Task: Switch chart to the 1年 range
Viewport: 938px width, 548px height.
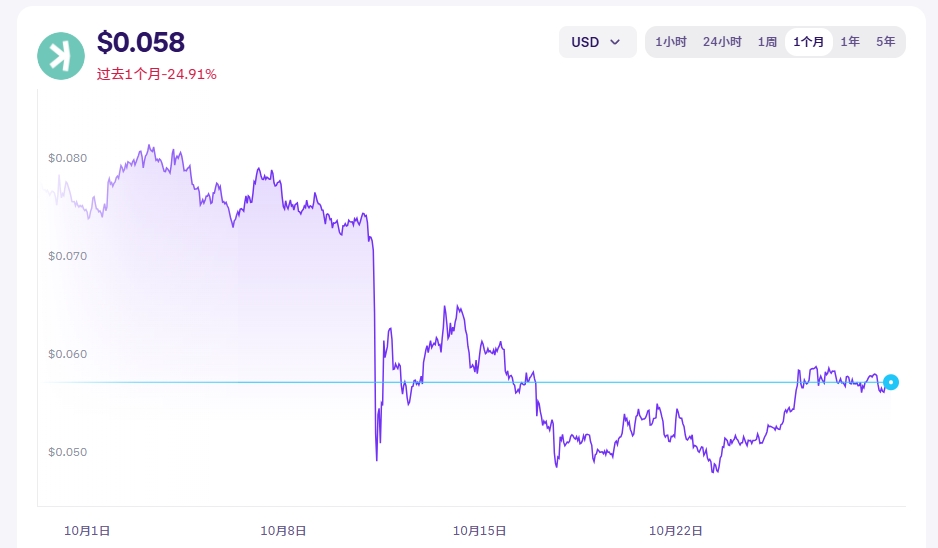Action: (850, 42)
